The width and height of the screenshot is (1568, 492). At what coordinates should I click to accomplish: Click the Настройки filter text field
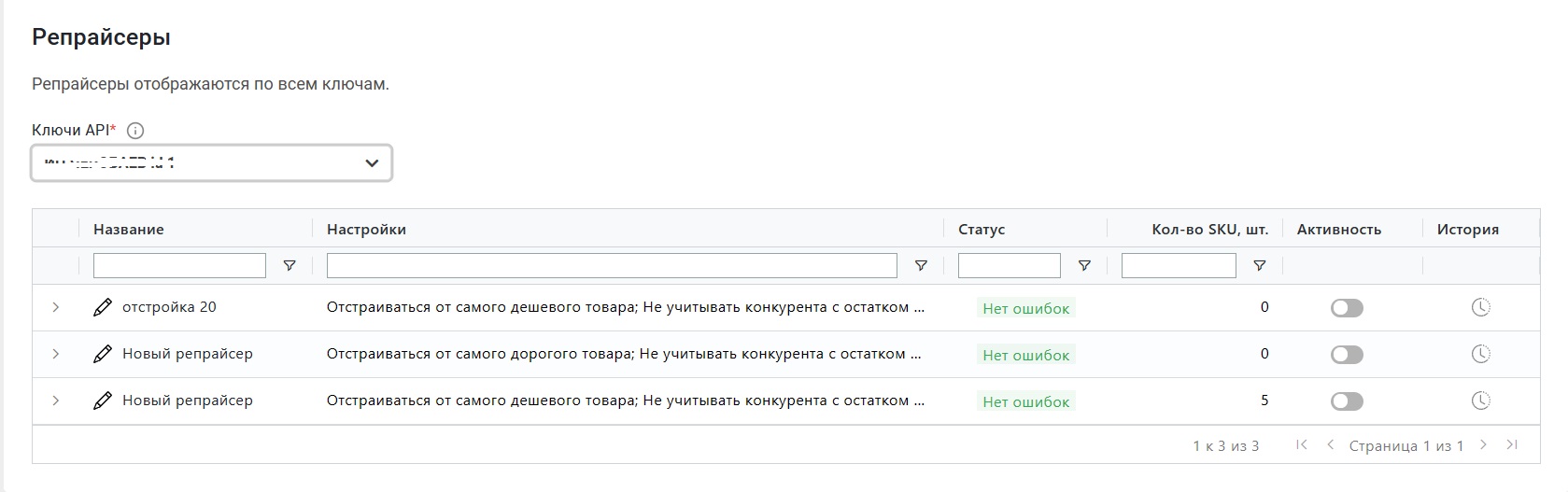(x=612, y=266)
